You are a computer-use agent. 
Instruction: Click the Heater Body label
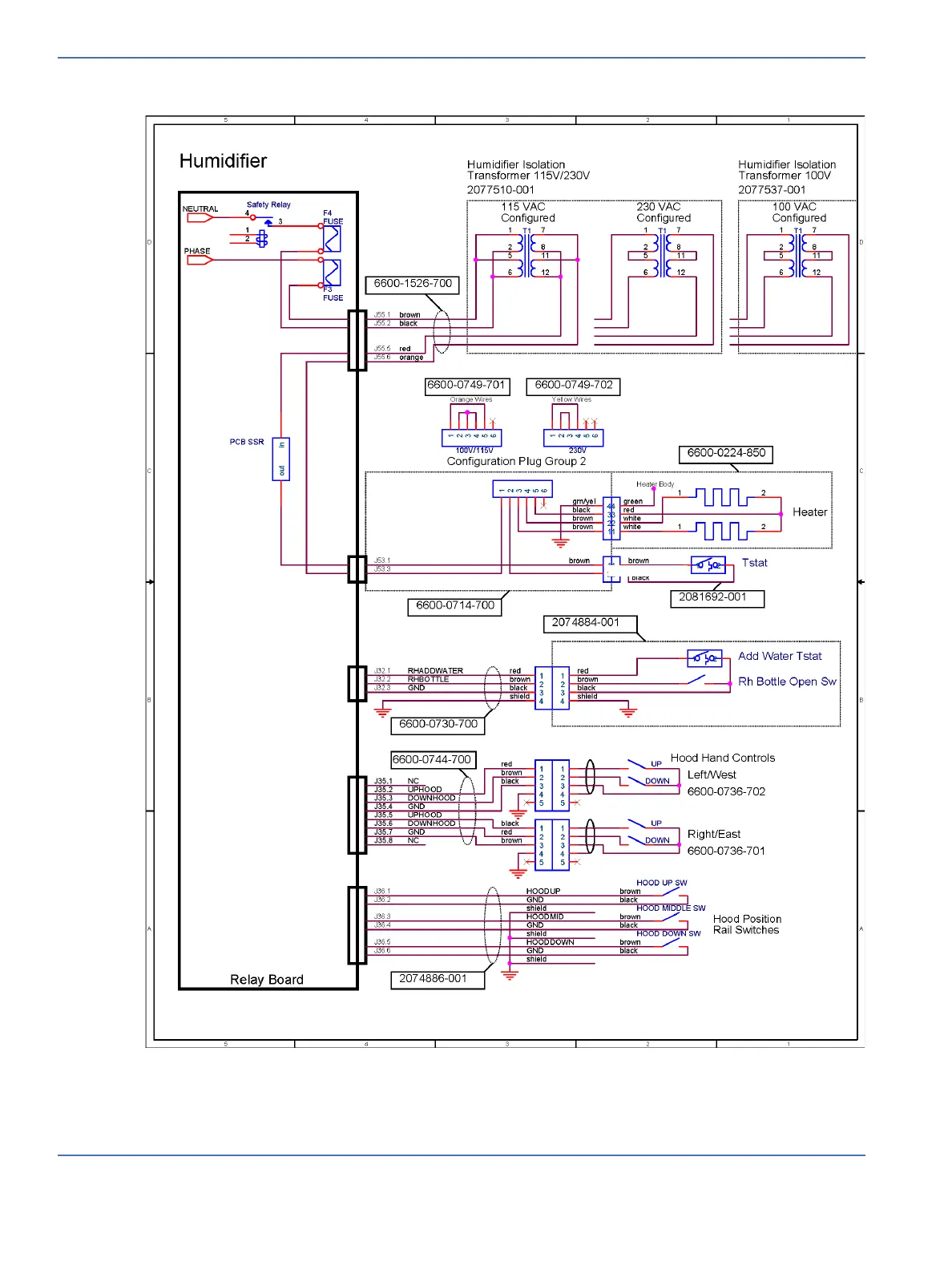[x=655, y=484]
